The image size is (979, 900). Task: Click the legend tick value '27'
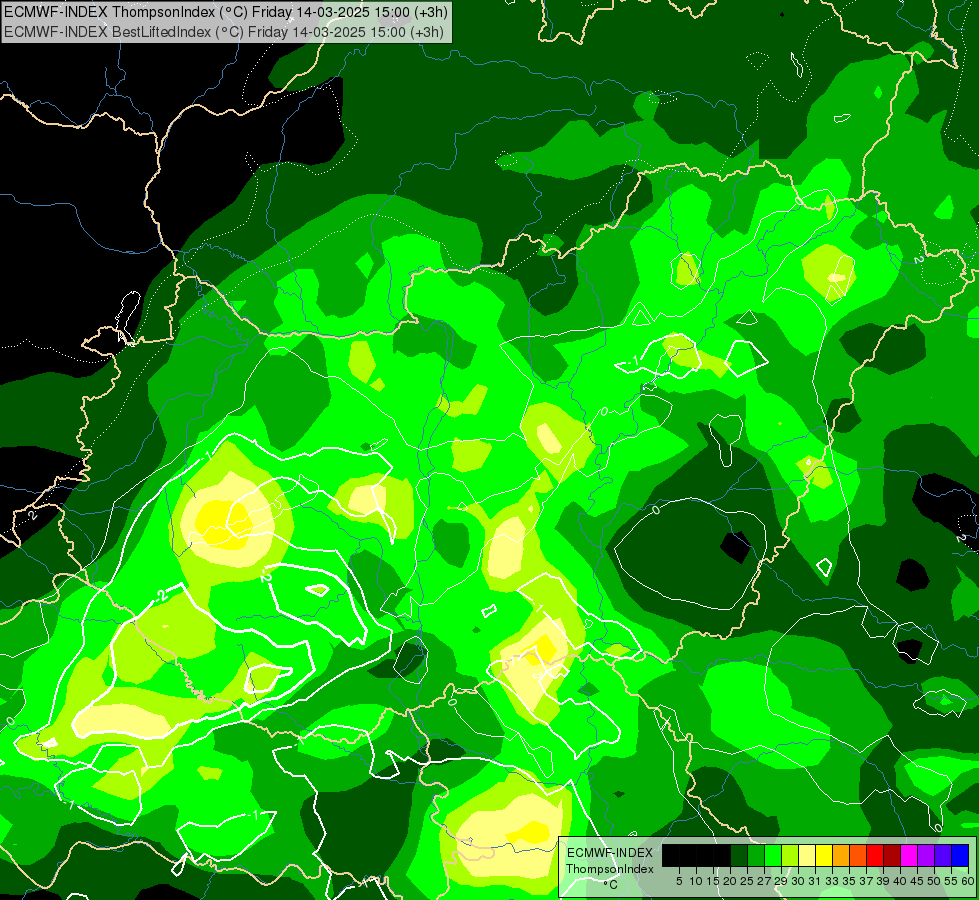tap(764, 881)
